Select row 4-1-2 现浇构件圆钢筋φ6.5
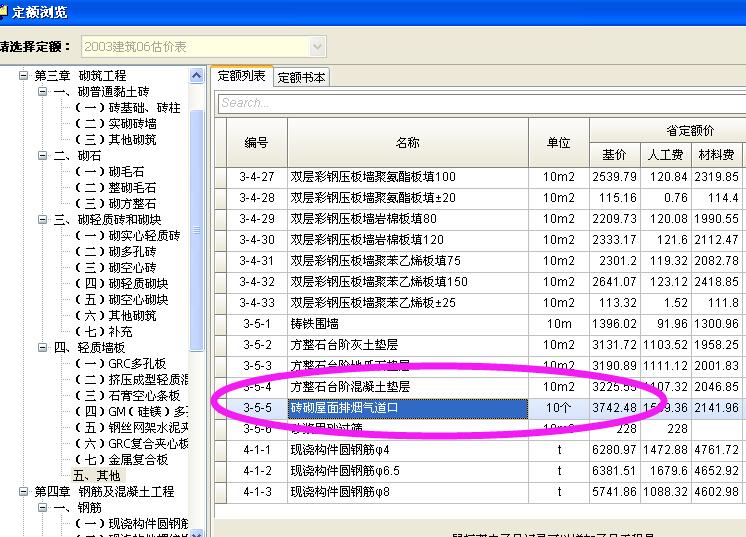 [480, 471]
